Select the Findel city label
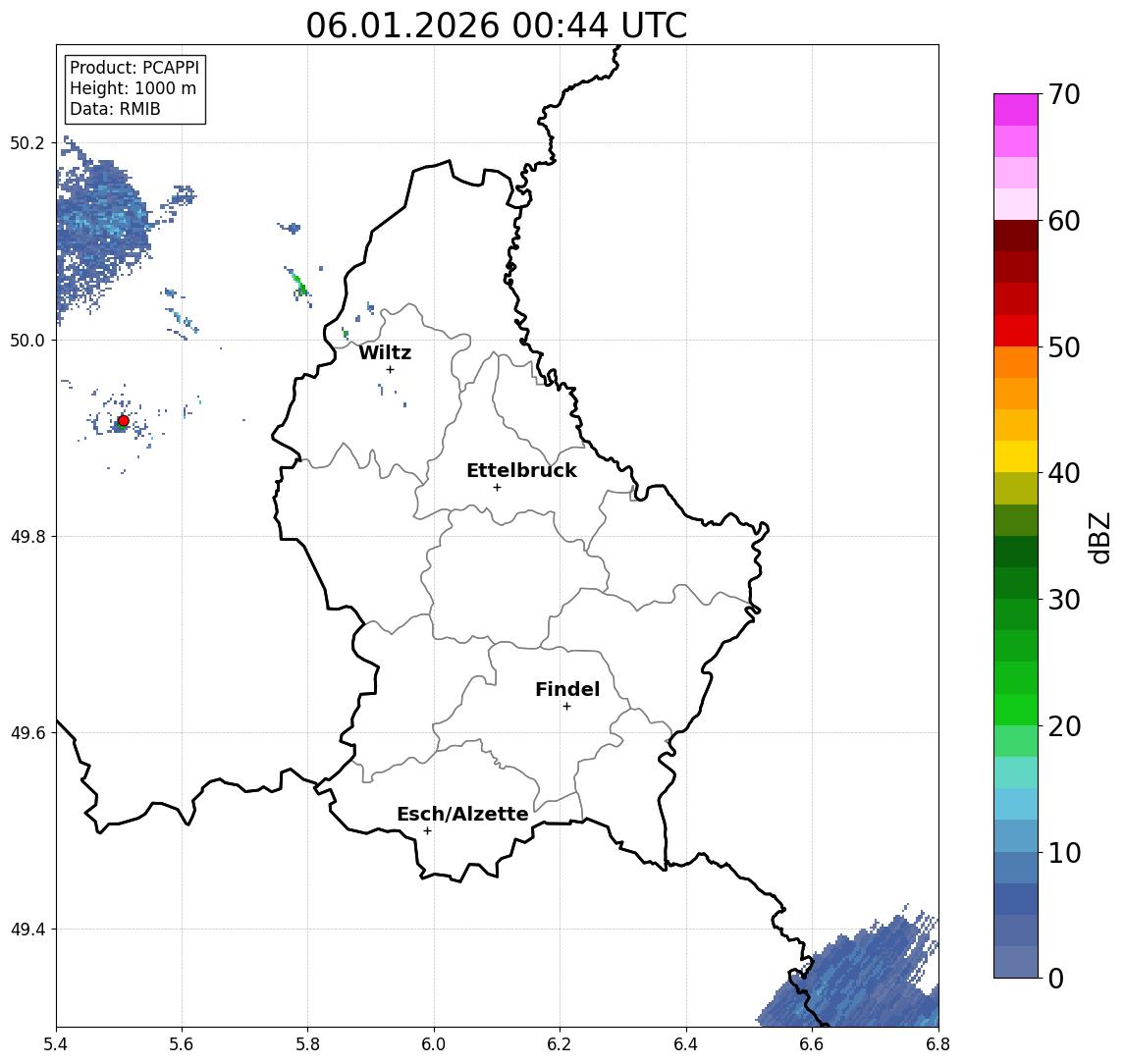 pyautogui.click(x=567, y=689)
